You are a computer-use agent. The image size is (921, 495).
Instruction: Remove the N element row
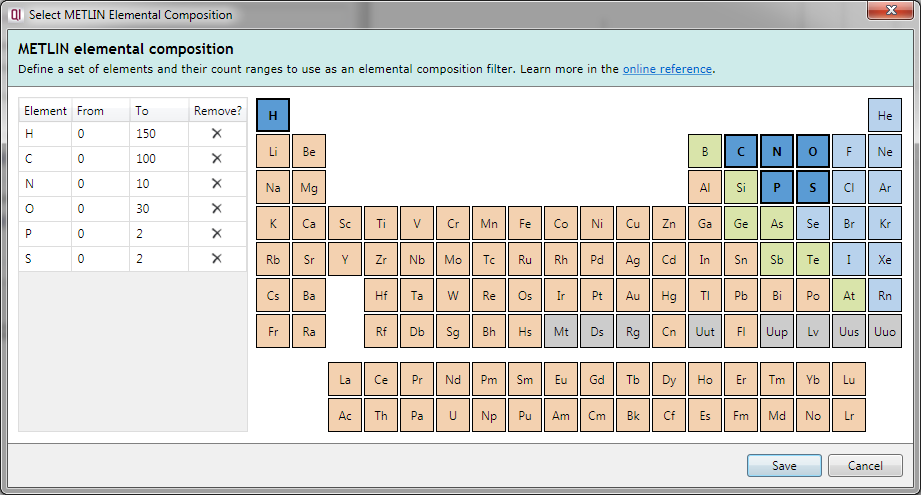pos(217,184)
